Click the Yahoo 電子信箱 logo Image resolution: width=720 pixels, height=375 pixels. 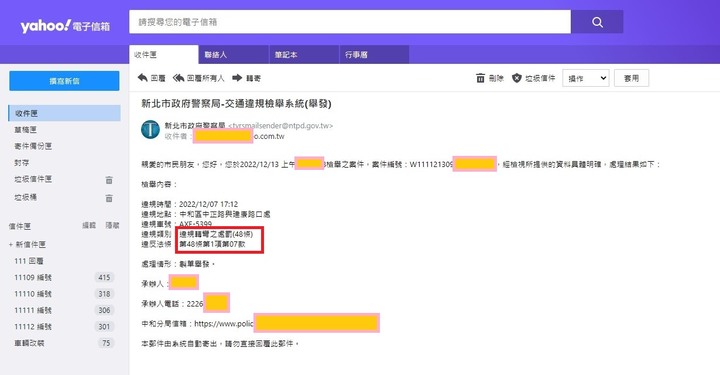tap(65, 26)
